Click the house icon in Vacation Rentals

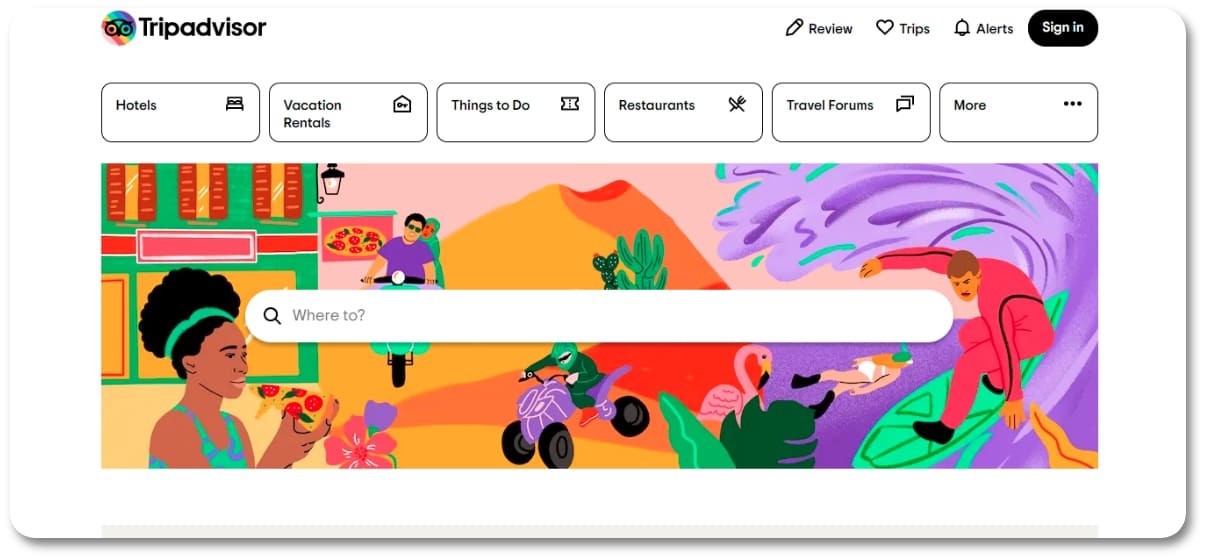click(x=402, y=104)
